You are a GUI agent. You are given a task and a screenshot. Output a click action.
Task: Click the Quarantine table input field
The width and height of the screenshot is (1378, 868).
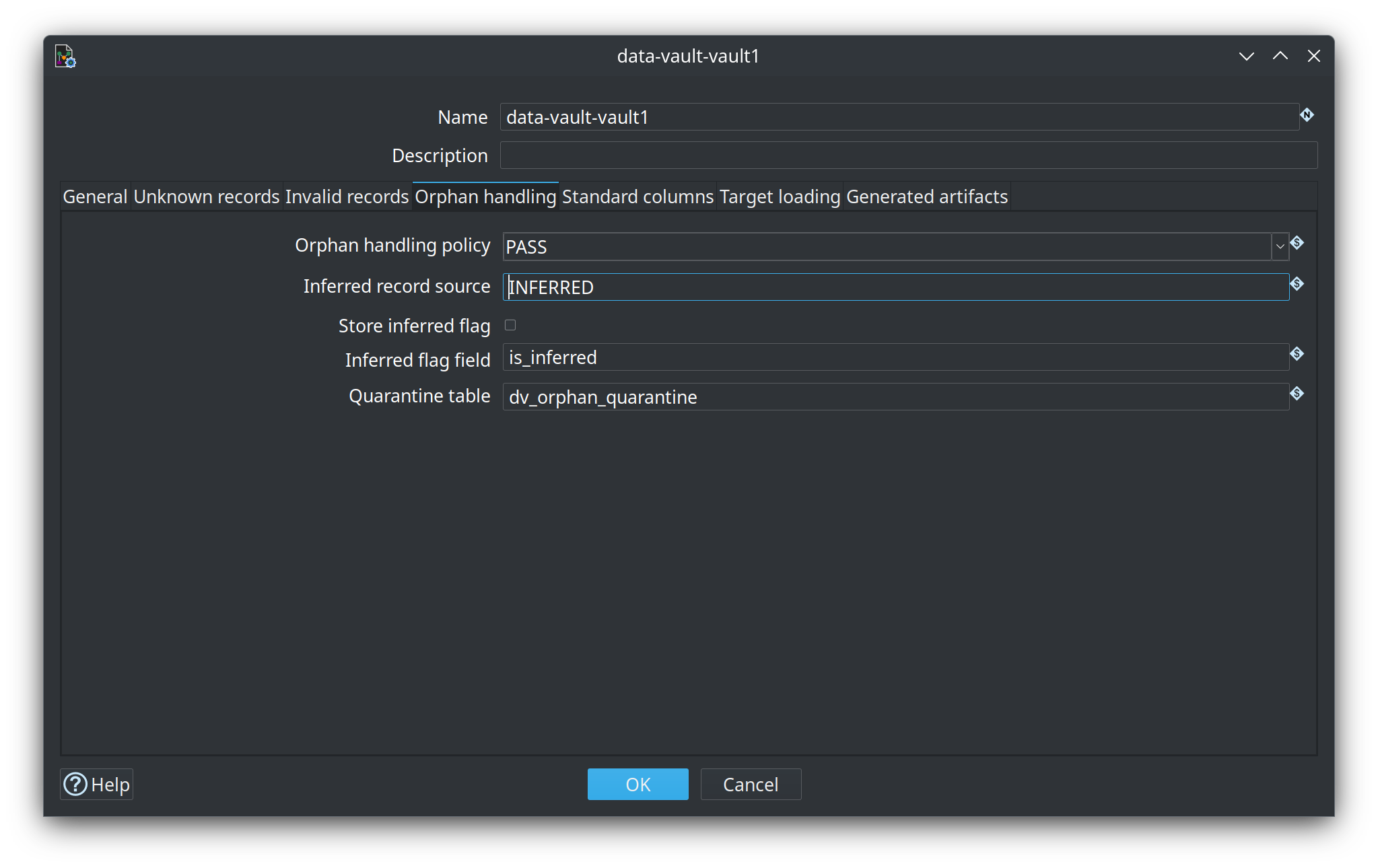coord(896,397)
